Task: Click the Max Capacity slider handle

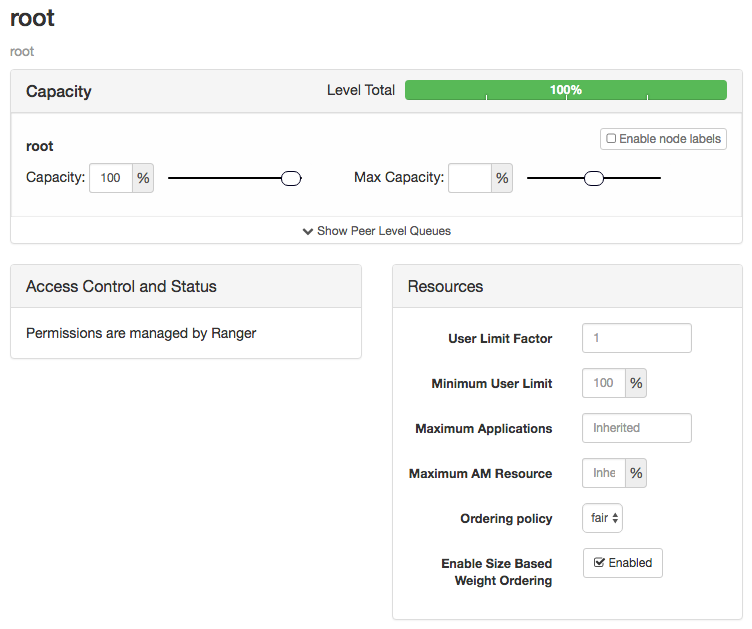Action: click(593, 179)
